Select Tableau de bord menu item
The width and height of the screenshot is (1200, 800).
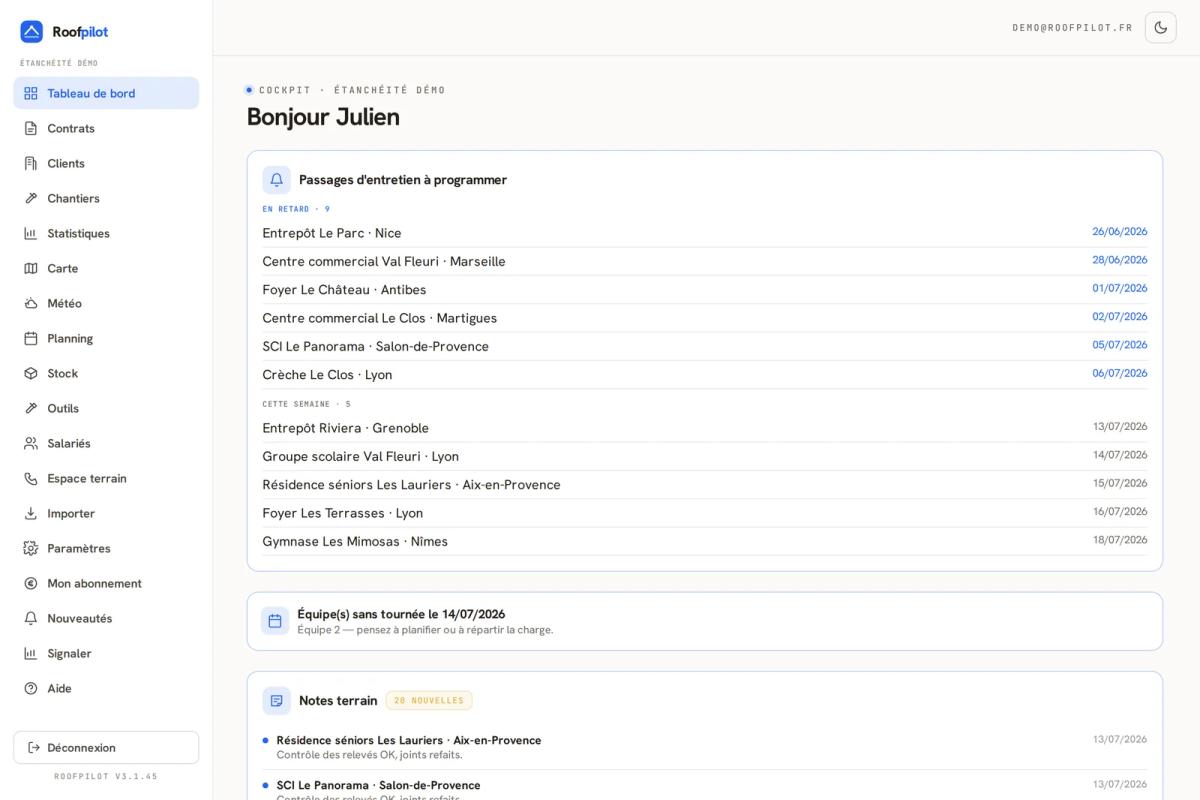(106, 93)
